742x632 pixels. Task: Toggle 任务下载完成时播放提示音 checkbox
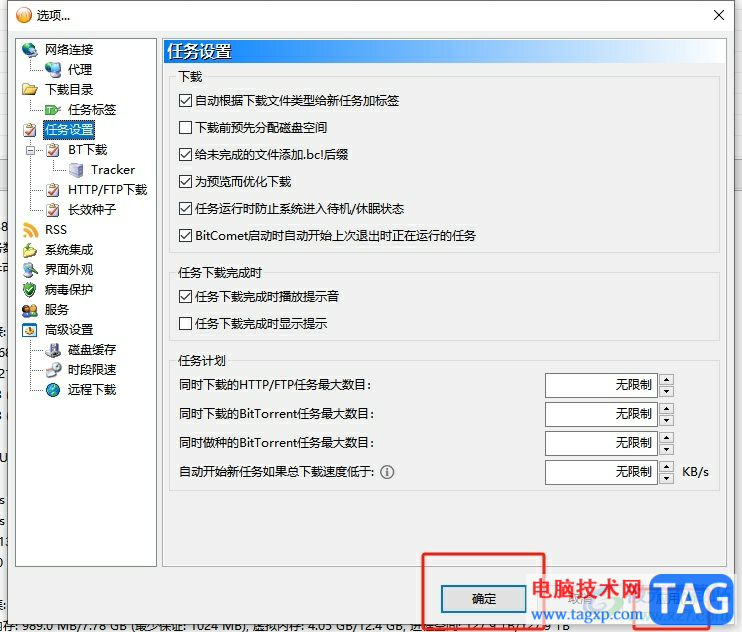point(186,297)
